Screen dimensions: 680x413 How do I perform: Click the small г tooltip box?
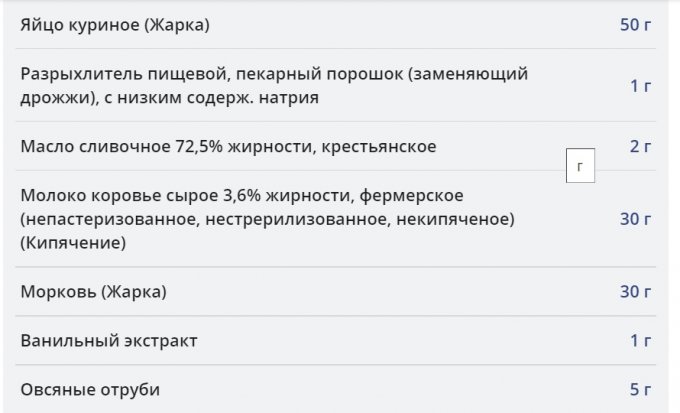pos(580,166)
